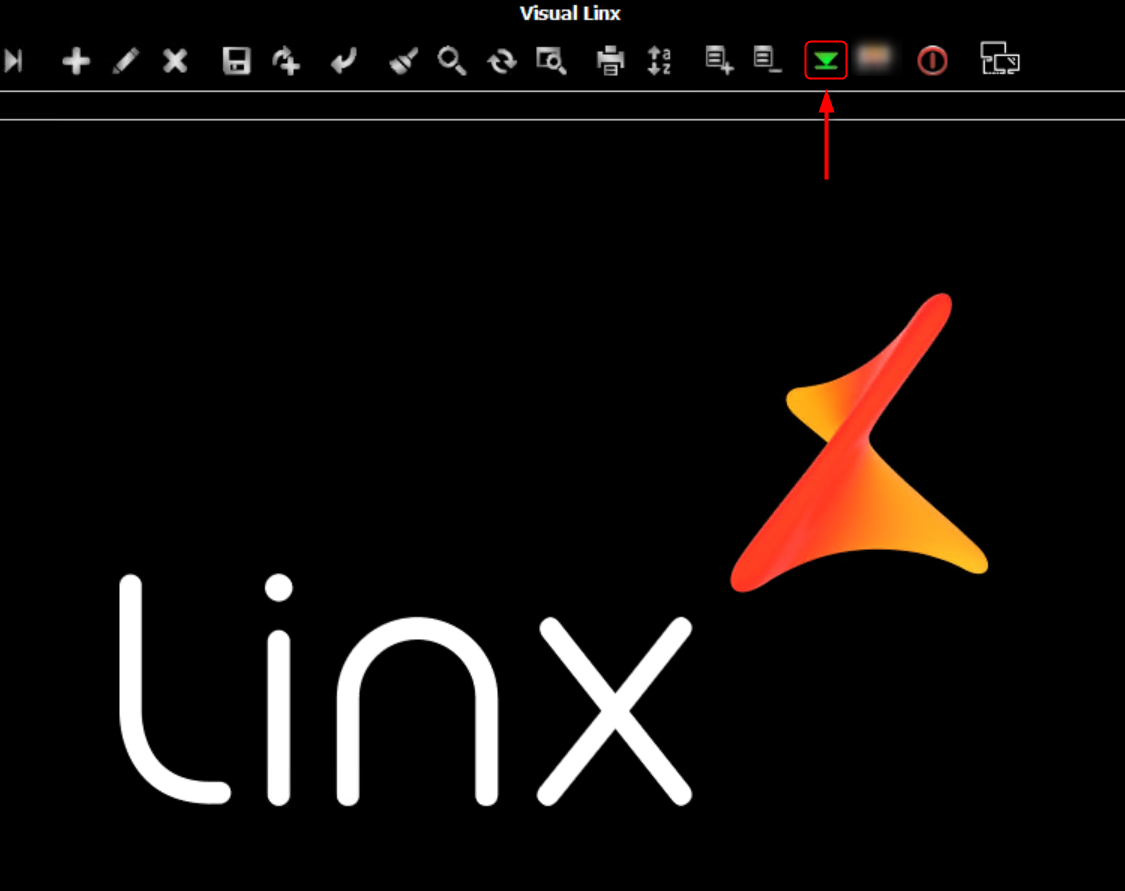This screenshot has width=1125, height=891.
Task: Open print preview with the document magnifier icon
Action: (x=550, y=60)
